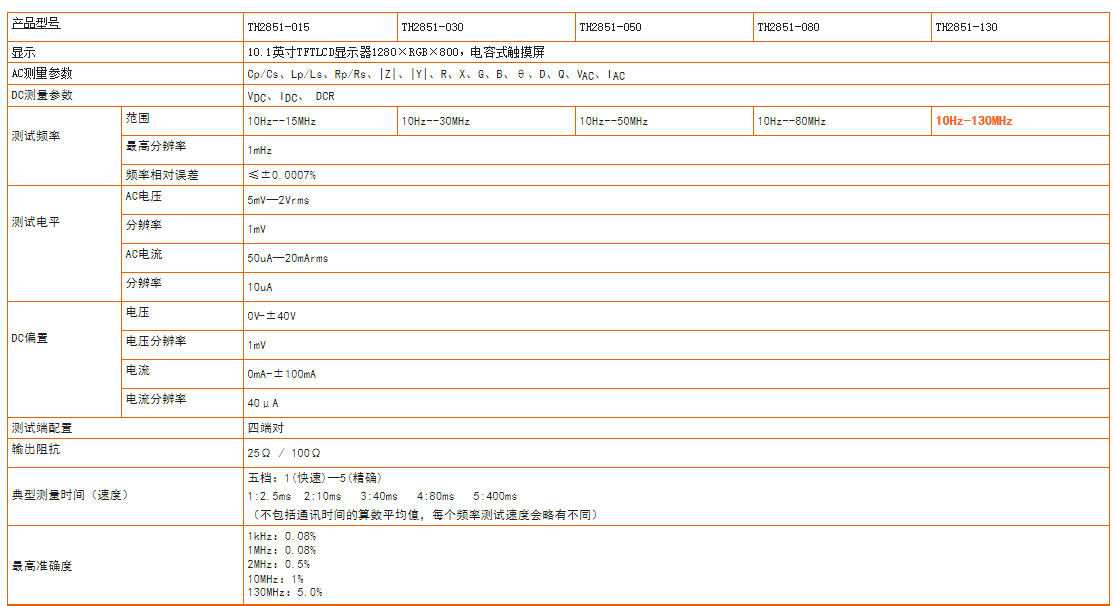
Task: Click the 测试频率 row label
Action: coord(36,136)
